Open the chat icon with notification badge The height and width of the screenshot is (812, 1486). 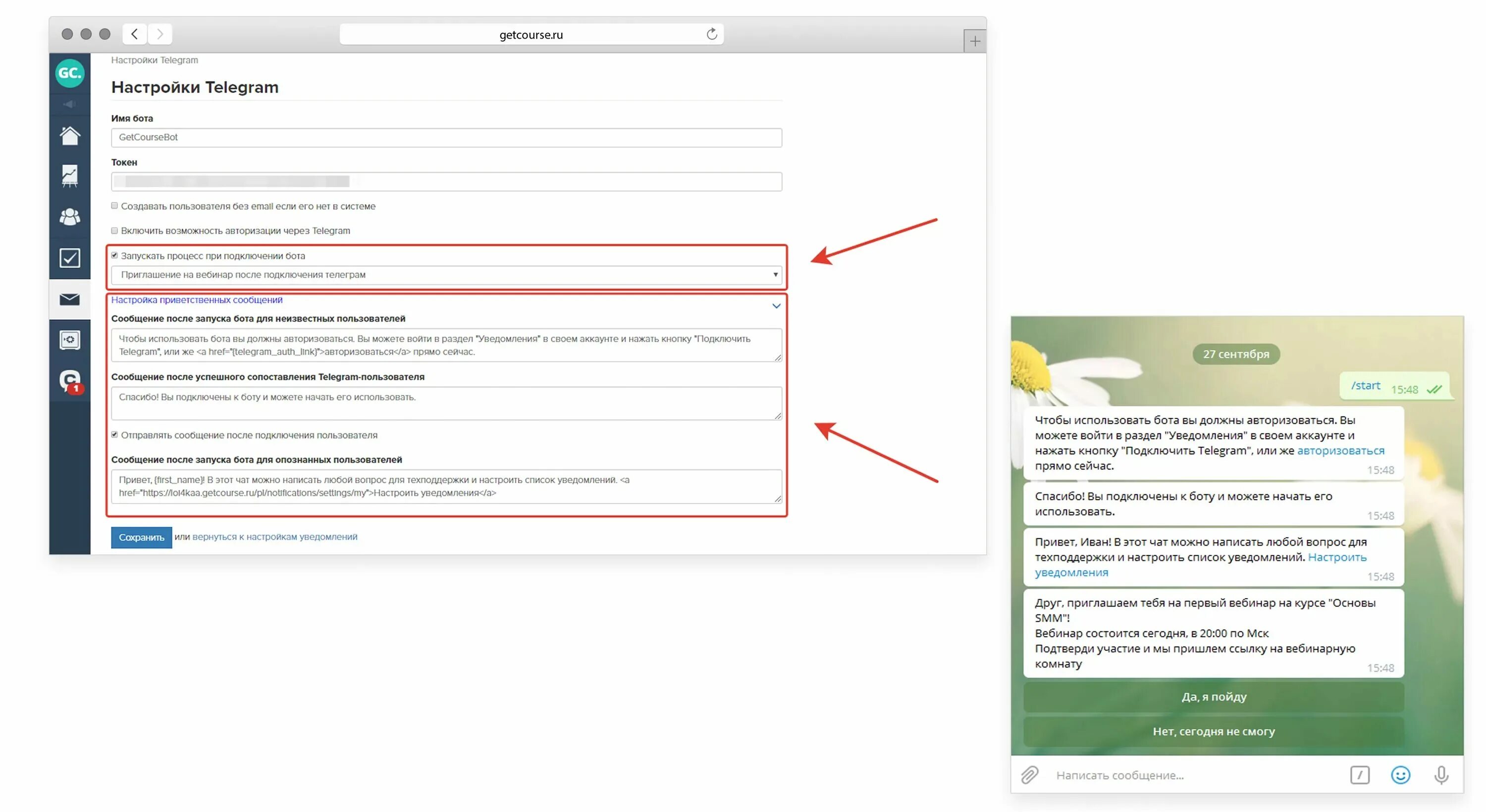pos(70,381)
